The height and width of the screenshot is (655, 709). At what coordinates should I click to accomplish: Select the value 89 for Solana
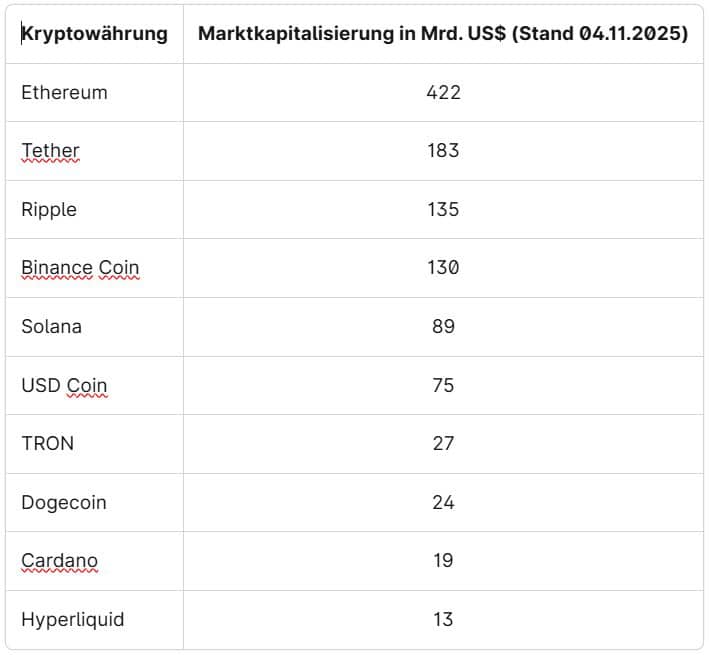443,326
